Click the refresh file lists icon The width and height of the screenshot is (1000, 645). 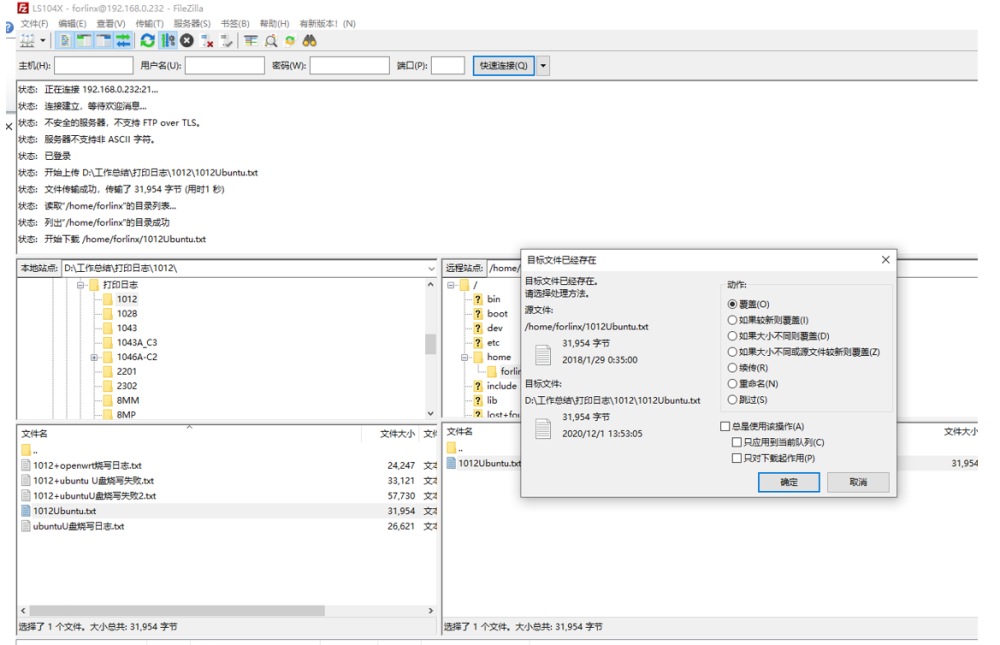click(x=148, y=41)
